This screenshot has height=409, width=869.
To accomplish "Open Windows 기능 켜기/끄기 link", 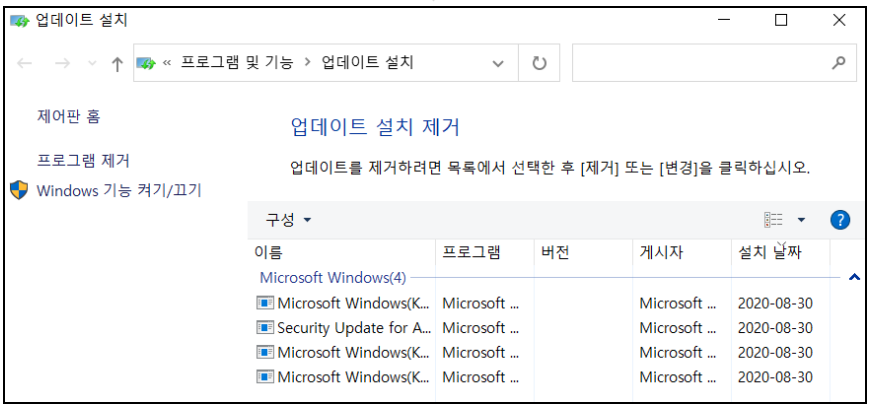I will pyautogui.click(x=119, y=191).
